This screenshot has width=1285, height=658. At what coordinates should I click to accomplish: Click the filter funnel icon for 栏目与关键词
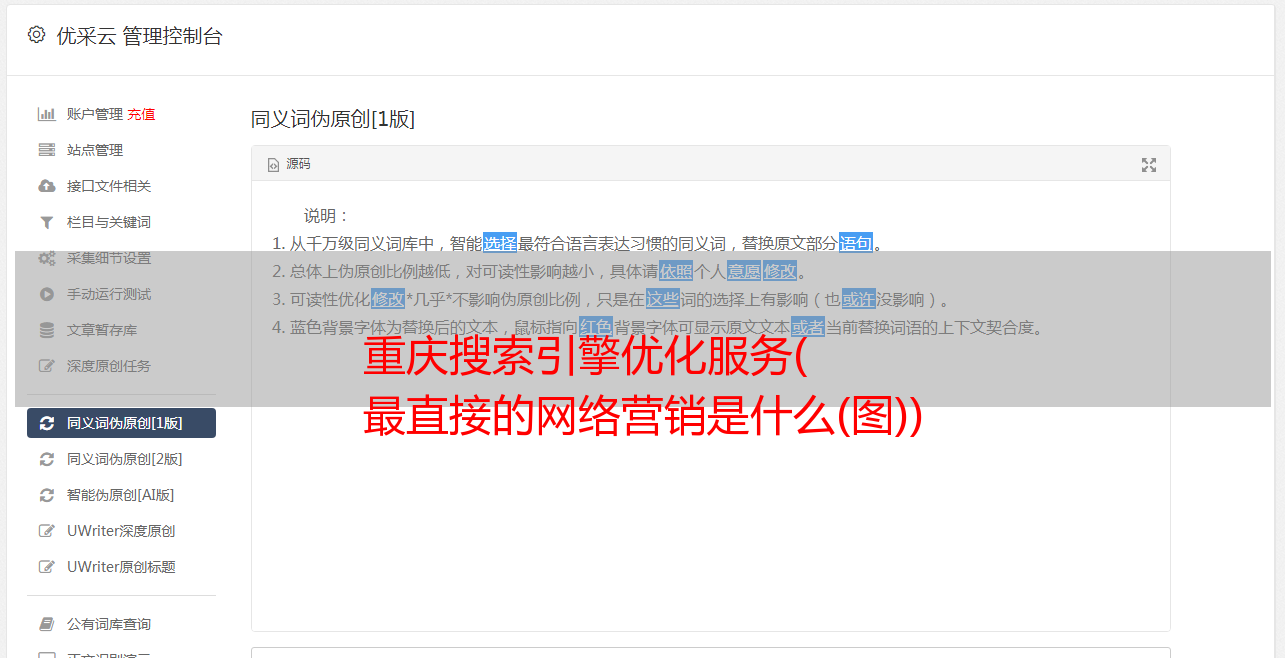(x=46, y=222)
